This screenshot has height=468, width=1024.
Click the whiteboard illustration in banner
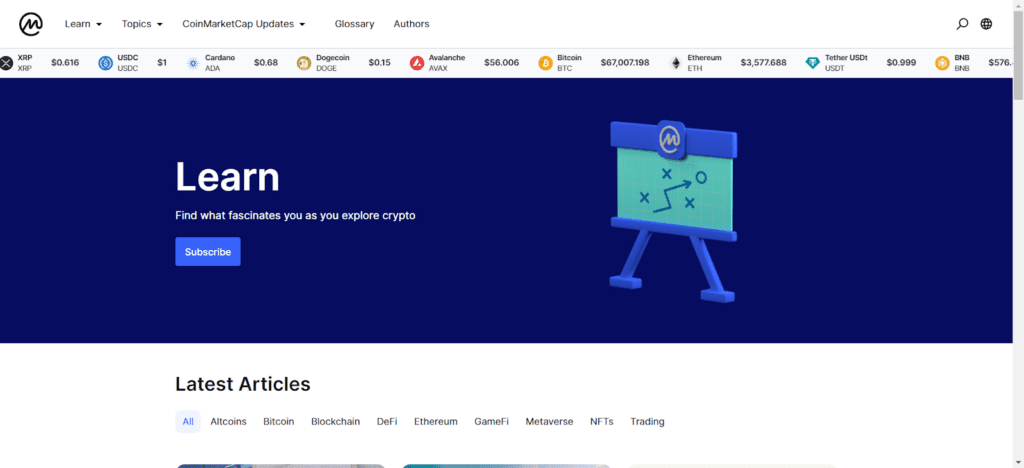673,210
